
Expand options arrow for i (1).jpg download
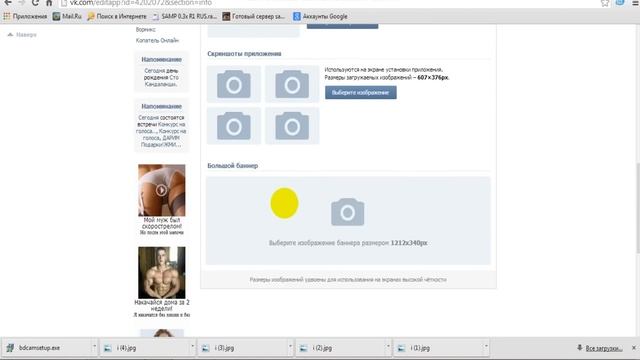(x=486, y=347)
